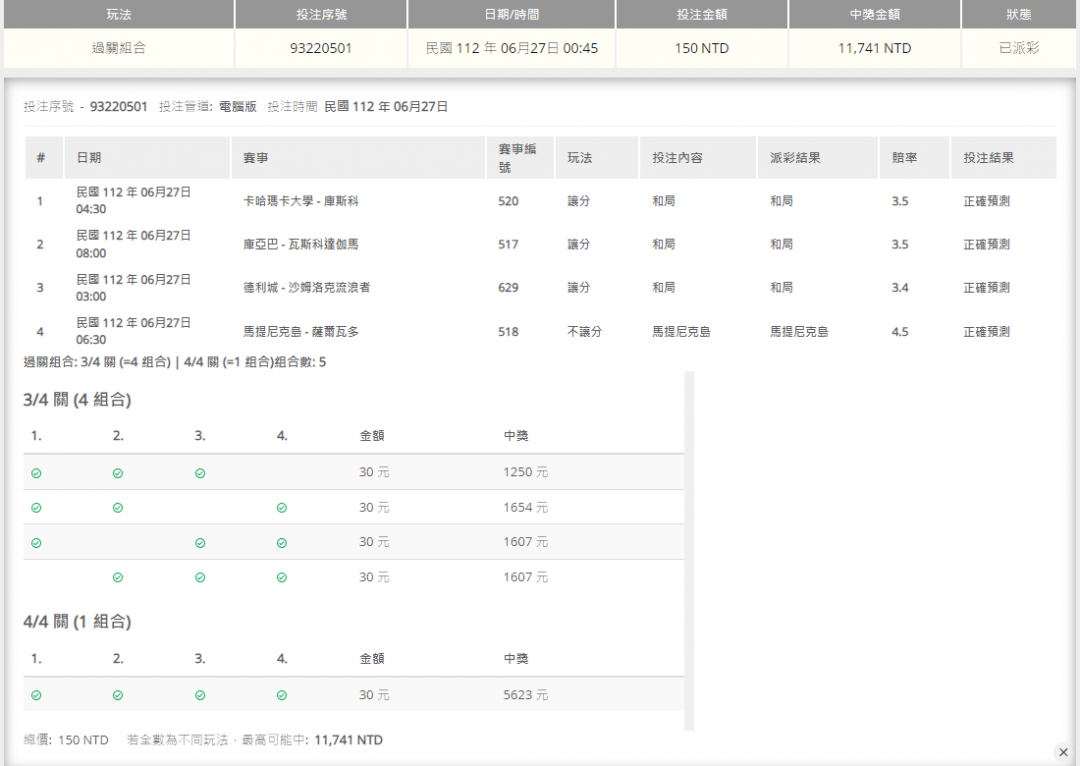Collapse the 過關組合 bet summary row
Image resolution: width=1080 pixels, height=766 pixels.
click(x=118, y=48)
